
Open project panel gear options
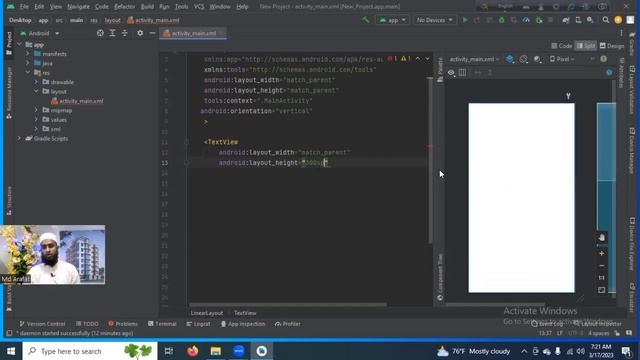tap(140, 33)
